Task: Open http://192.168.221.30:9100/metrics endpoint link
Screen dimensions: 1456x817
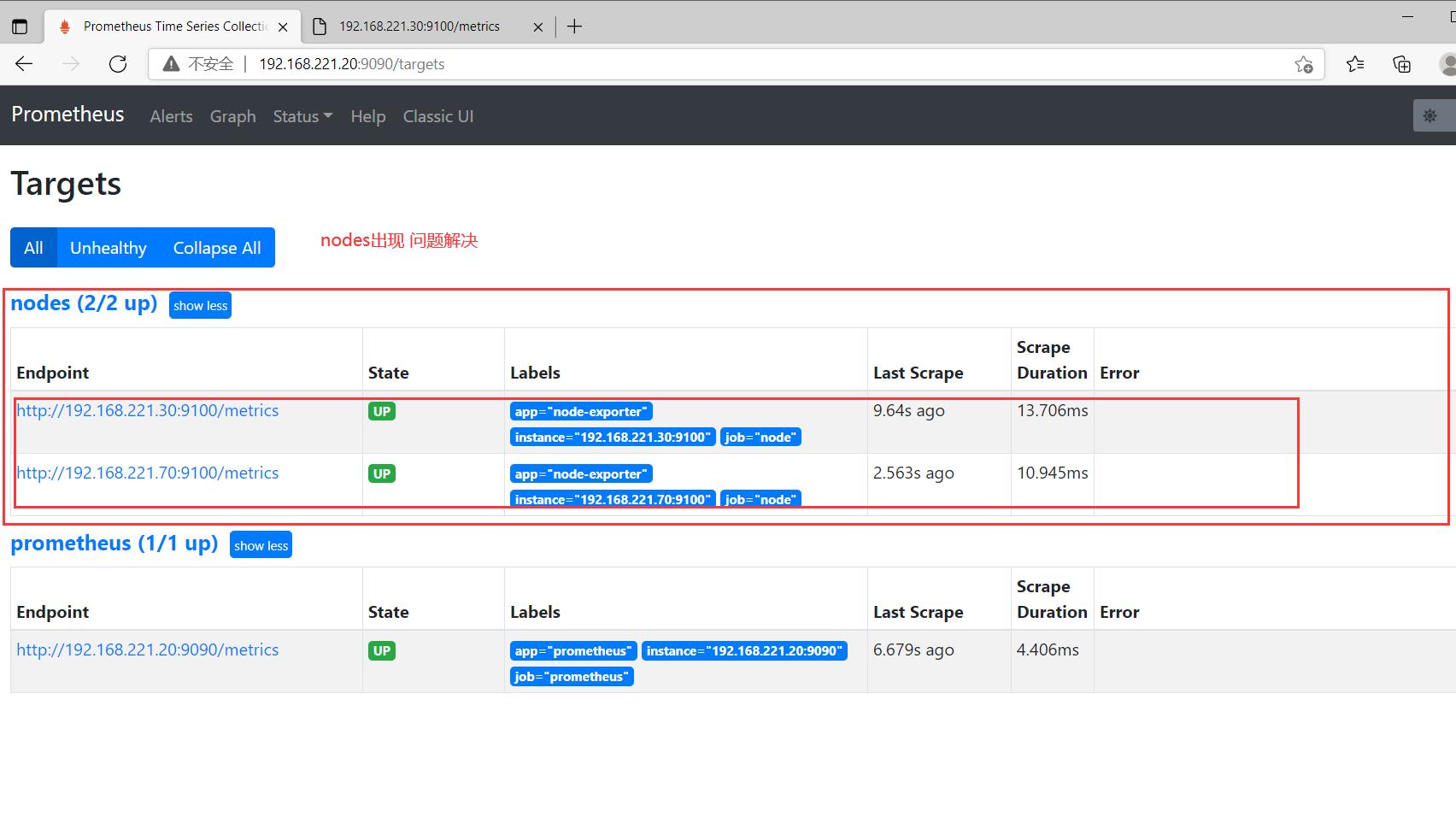Action: [147, 410]
